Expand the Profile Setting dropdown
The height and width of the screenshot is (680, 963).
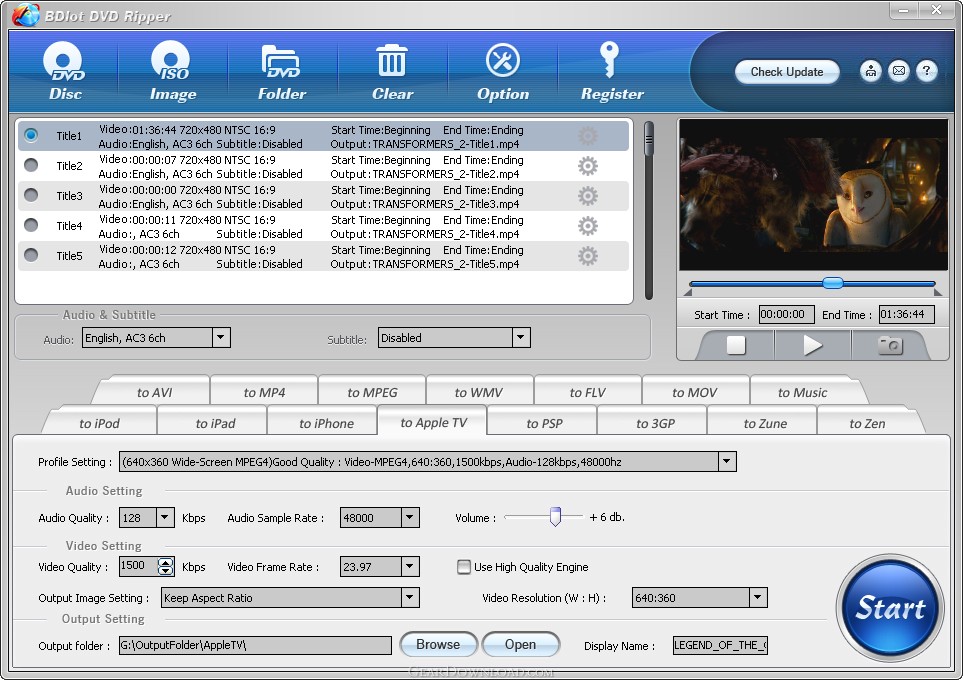[x=727, y=461]
